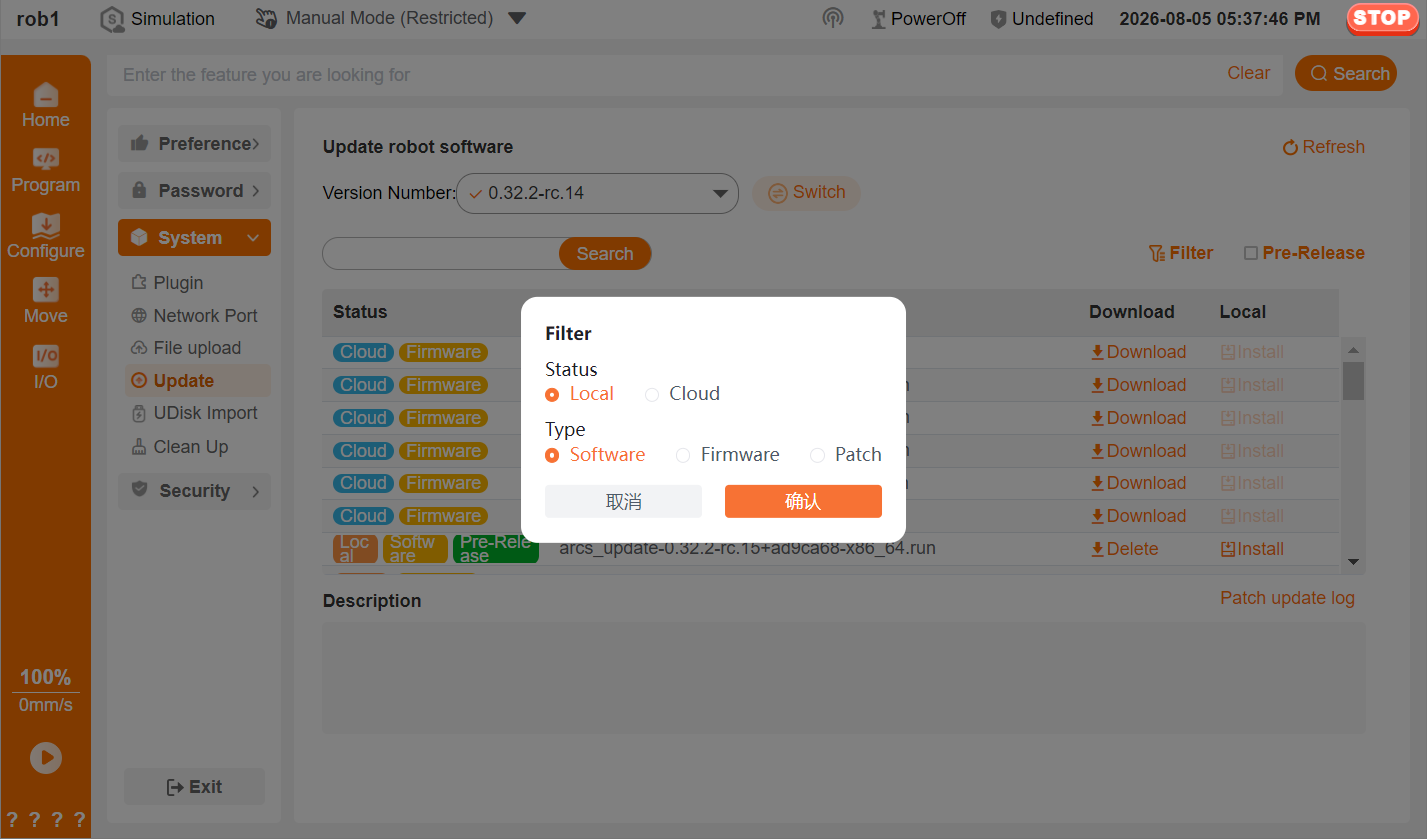Expand the Preference section
The width and height of the screenshot is (1427, 839).
(194, 144)
